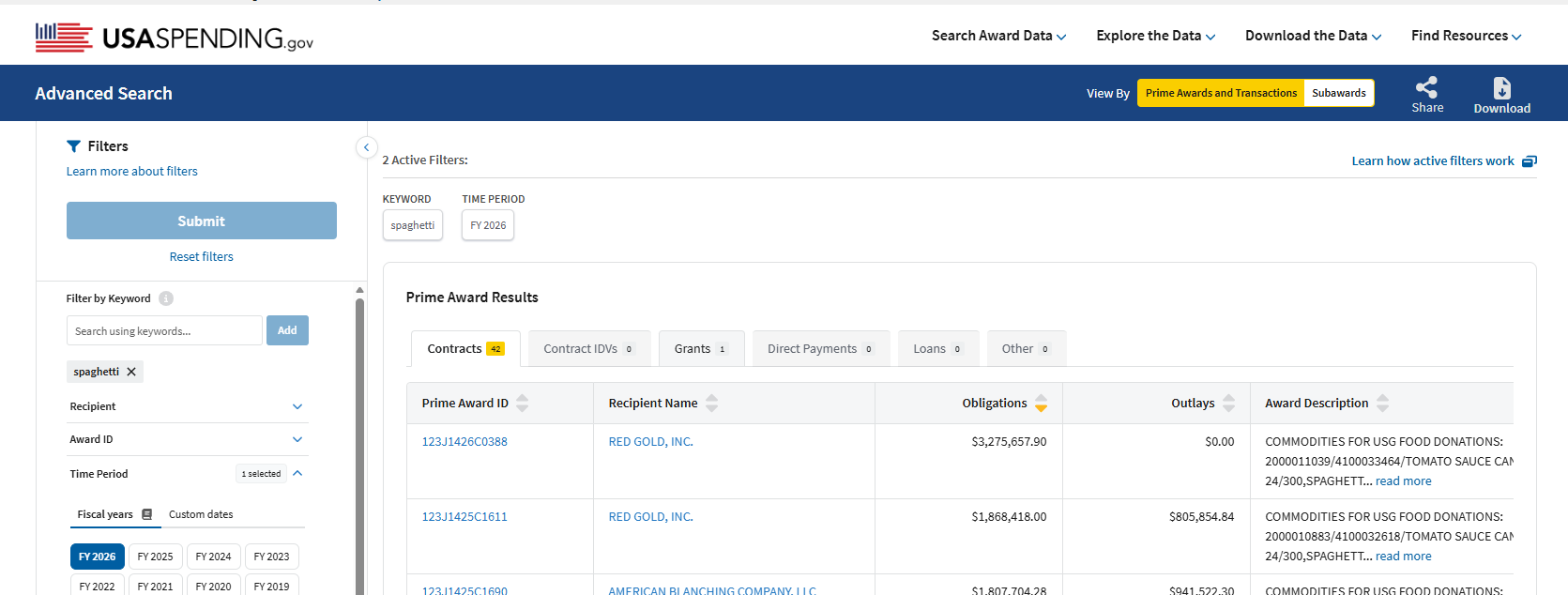Image resolution: width=1568 pixels, height=595 pixels.
Task: Toggle the FY 2022 fiscal year
Action: 98,585
